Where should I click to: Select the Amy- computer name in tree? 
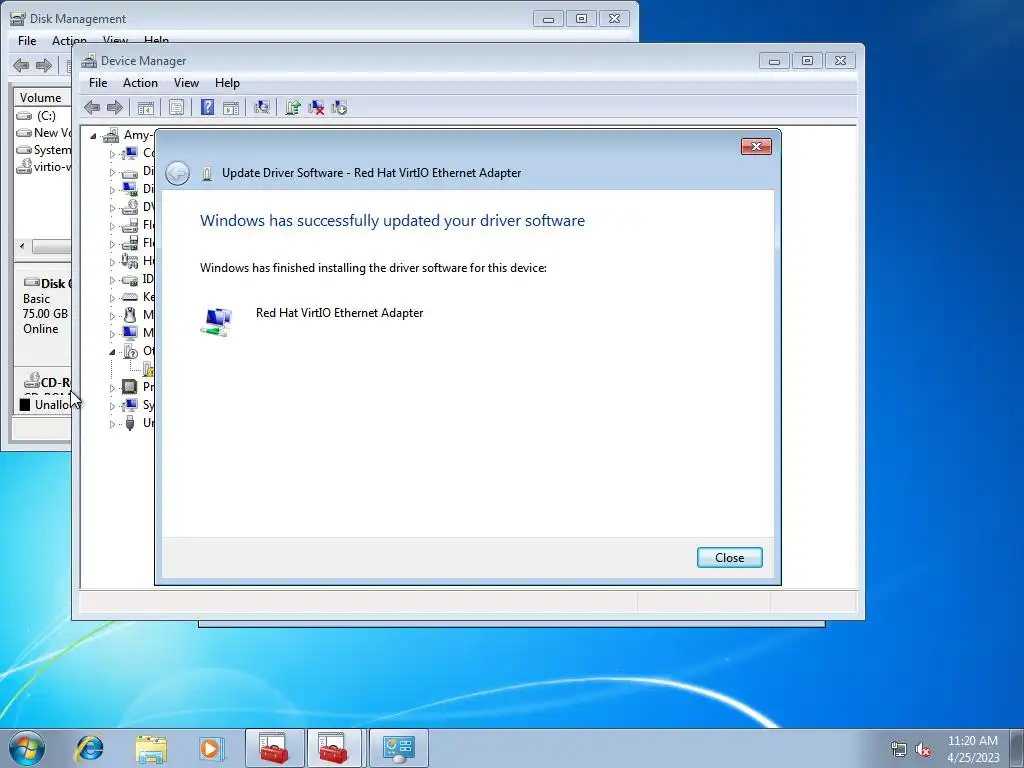138,135
